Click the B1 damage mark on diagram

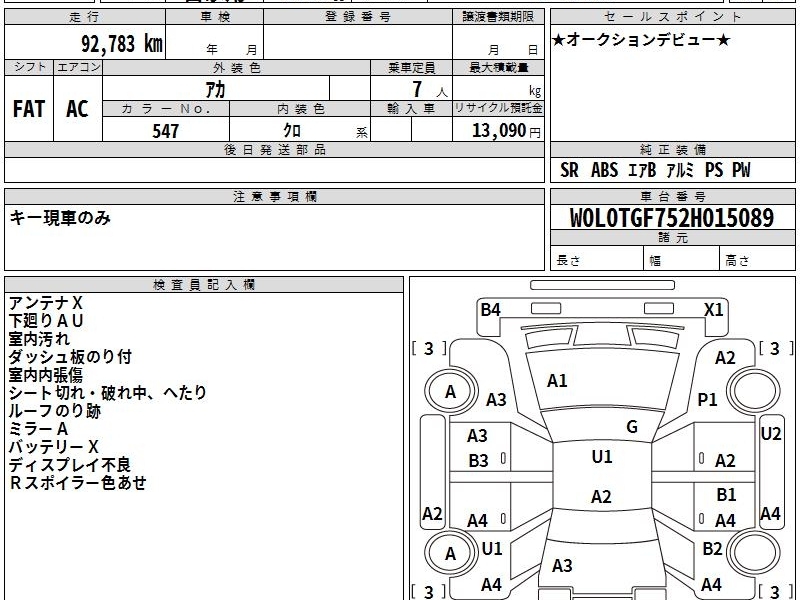click(726, 495)
